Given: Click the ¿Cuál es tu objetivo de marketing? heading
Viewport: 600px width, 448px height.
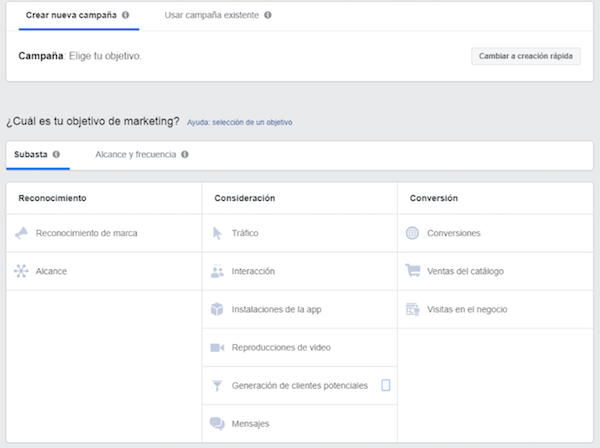Looking at the screenshot, I should pos(93,121).
